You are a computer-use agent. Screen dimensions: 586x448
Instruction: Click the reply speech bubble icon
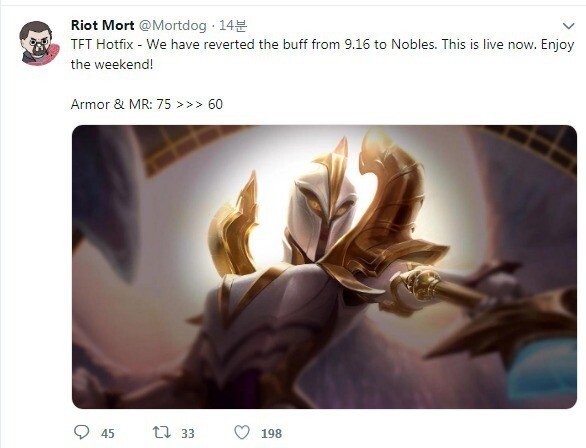tap(81, 432)
